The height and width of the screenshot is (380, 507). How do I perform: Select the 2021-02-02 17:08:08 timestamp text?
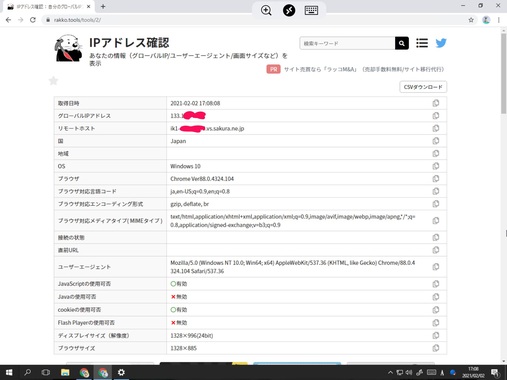tap(195, 103)
